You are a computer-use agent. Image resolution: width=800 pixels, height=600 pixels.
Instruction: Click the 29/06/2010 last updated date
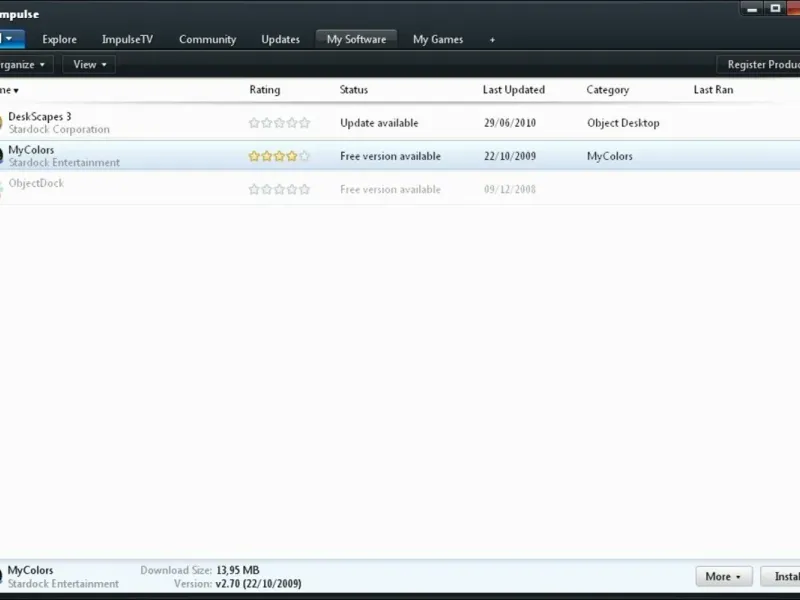coord(510,123)
